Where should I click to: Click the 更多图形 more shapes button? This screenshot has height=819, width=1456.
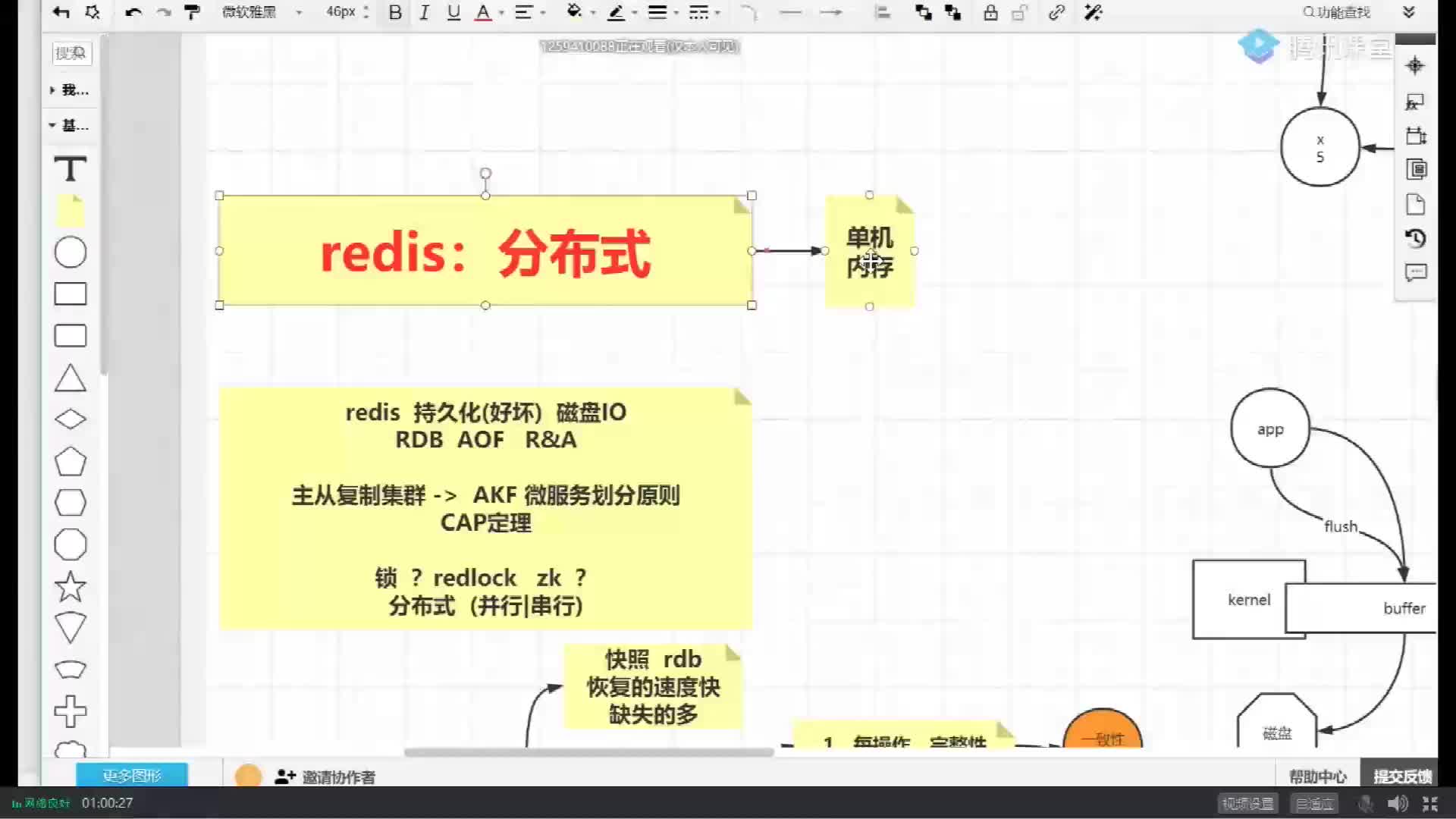tap(132, 775)
